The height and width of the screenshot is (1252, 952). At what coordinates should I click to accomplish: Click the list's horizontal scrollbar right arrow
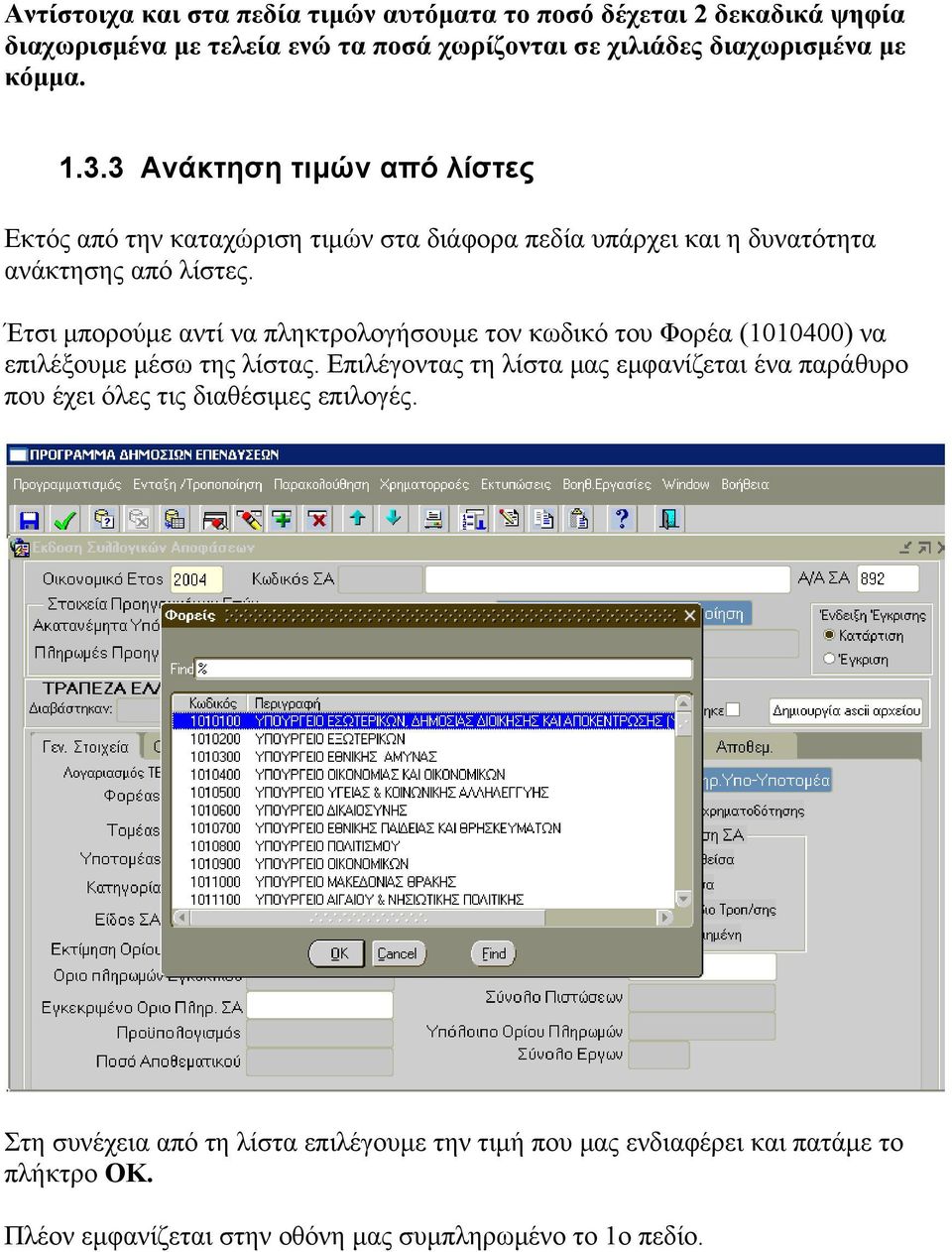665,918
